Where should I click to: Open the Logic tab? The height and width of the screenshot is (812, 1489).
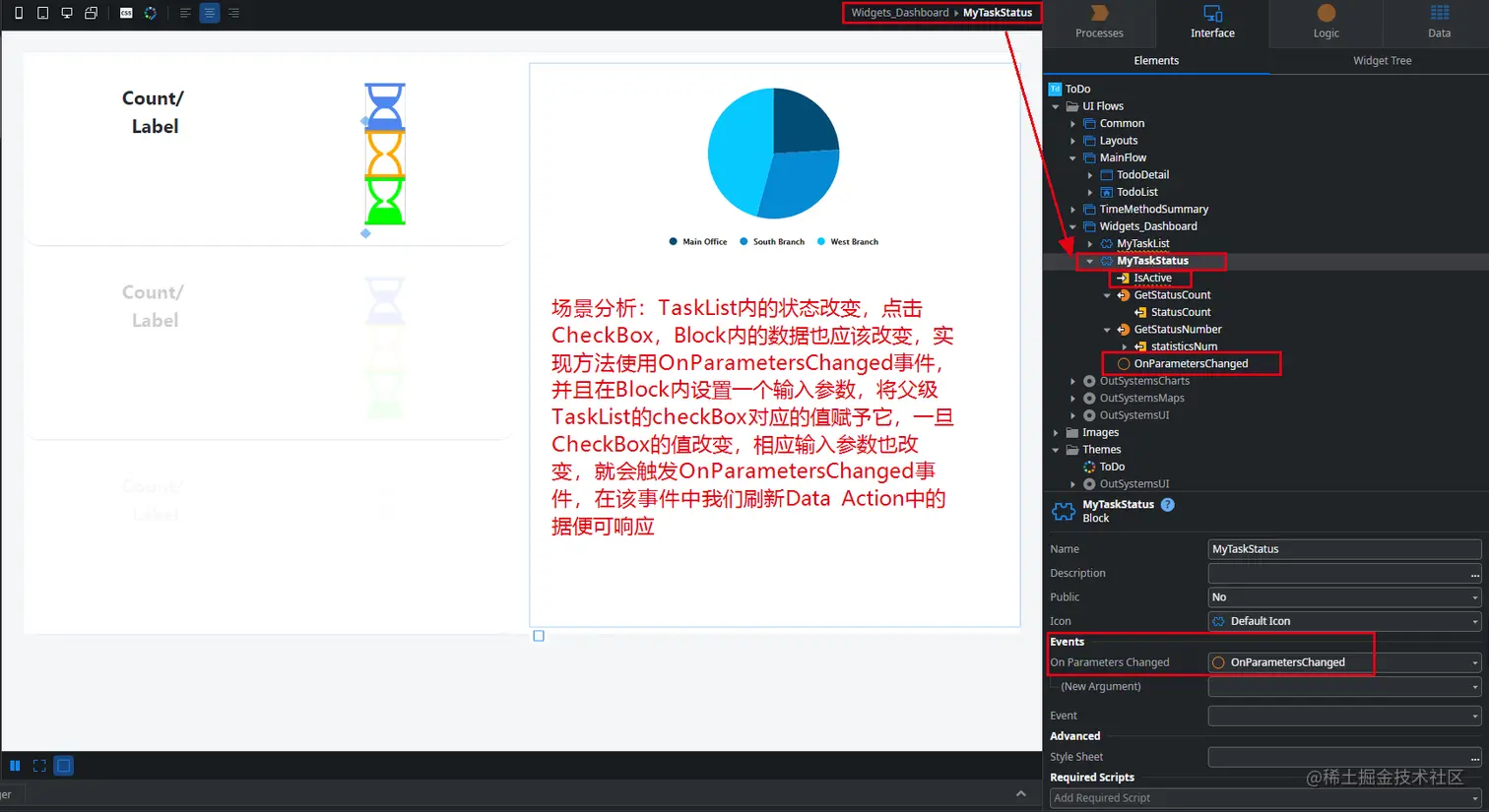[1326, 23]
